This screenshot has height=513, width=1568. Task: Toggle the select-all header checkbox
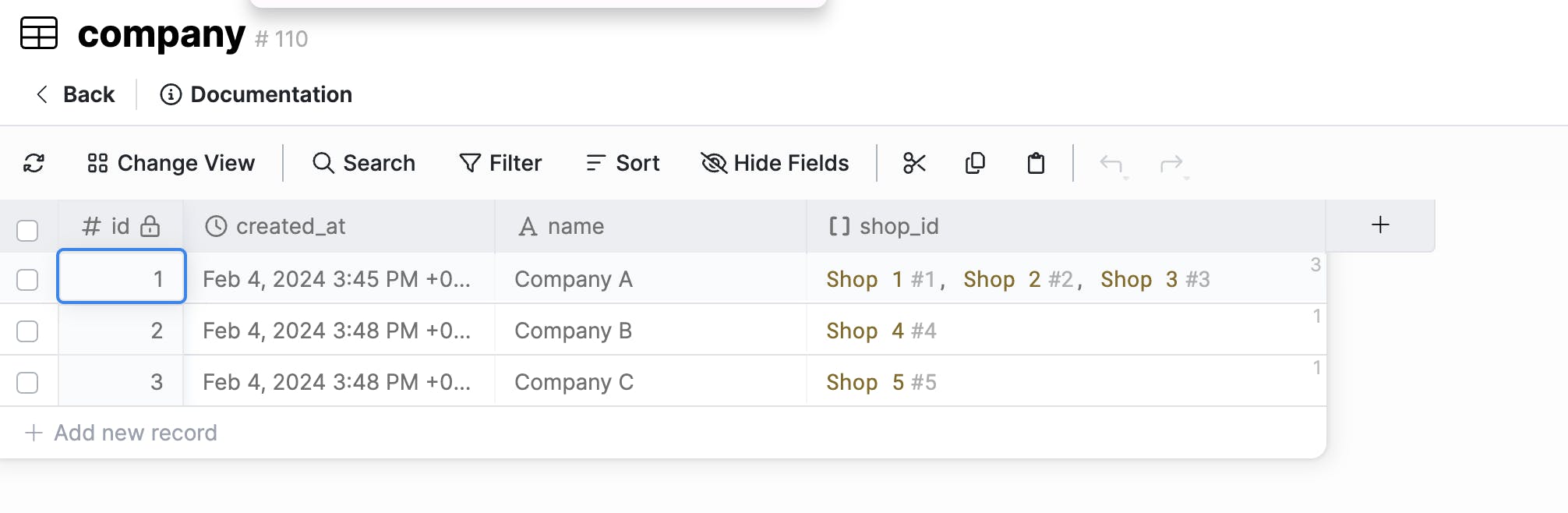[x=27, y=230]
